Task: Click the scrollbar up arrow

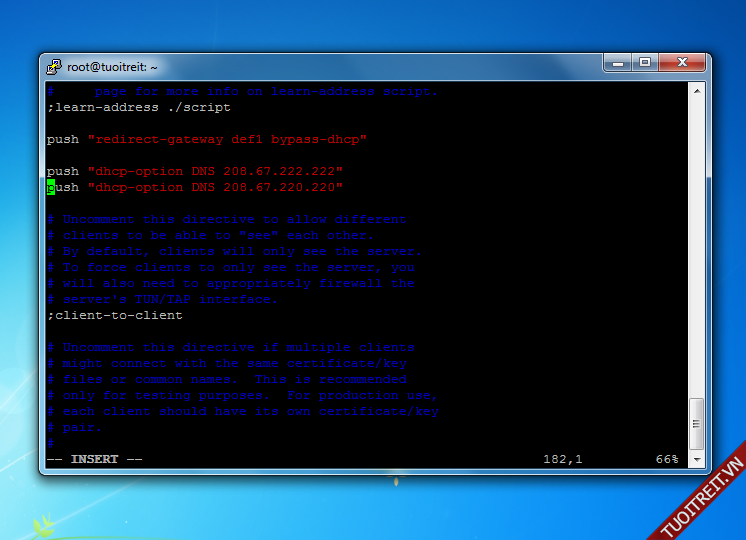Action: coord(697,91)
